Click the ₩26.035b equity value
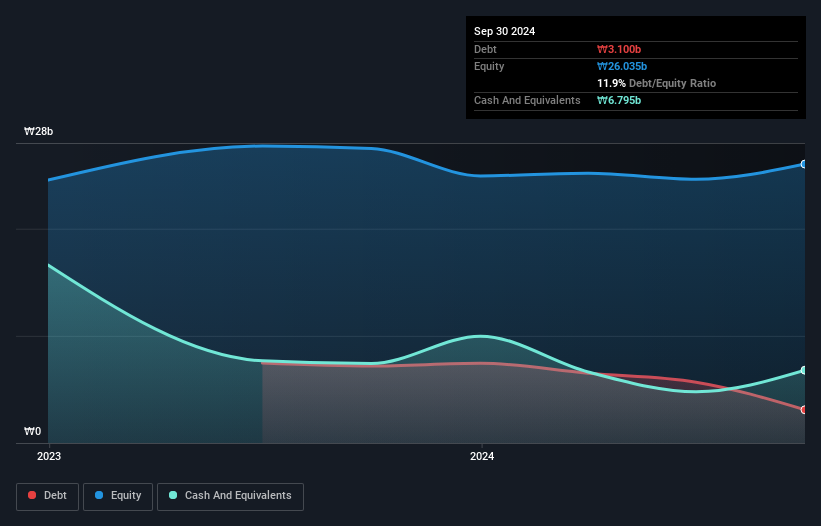This screenshot has height=526, width=821. coord(622,66)
